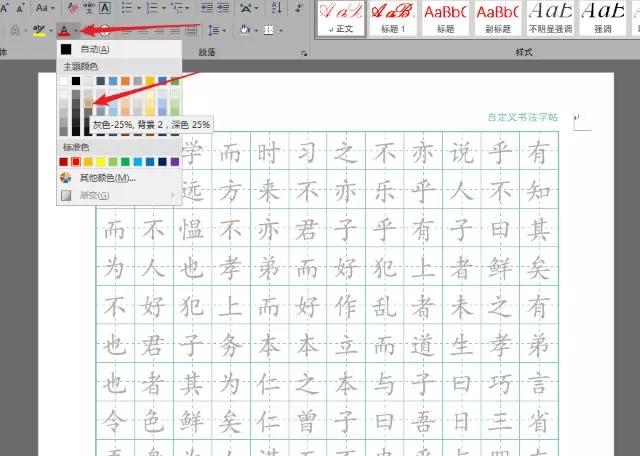Toggle the character border icon
640x456 pixels.
[x=105, y=7]
